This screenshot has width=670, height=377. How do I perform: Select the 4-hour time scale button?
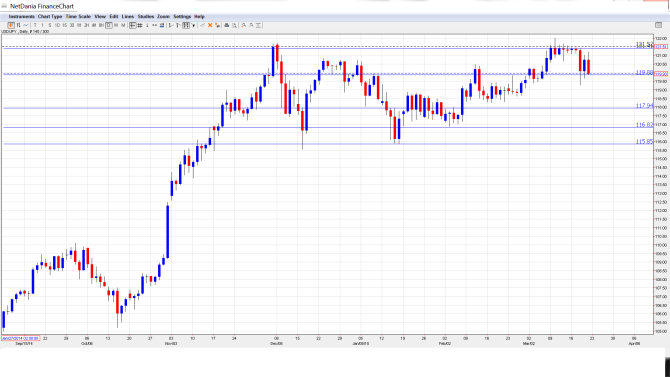click(x=94, y=25)
